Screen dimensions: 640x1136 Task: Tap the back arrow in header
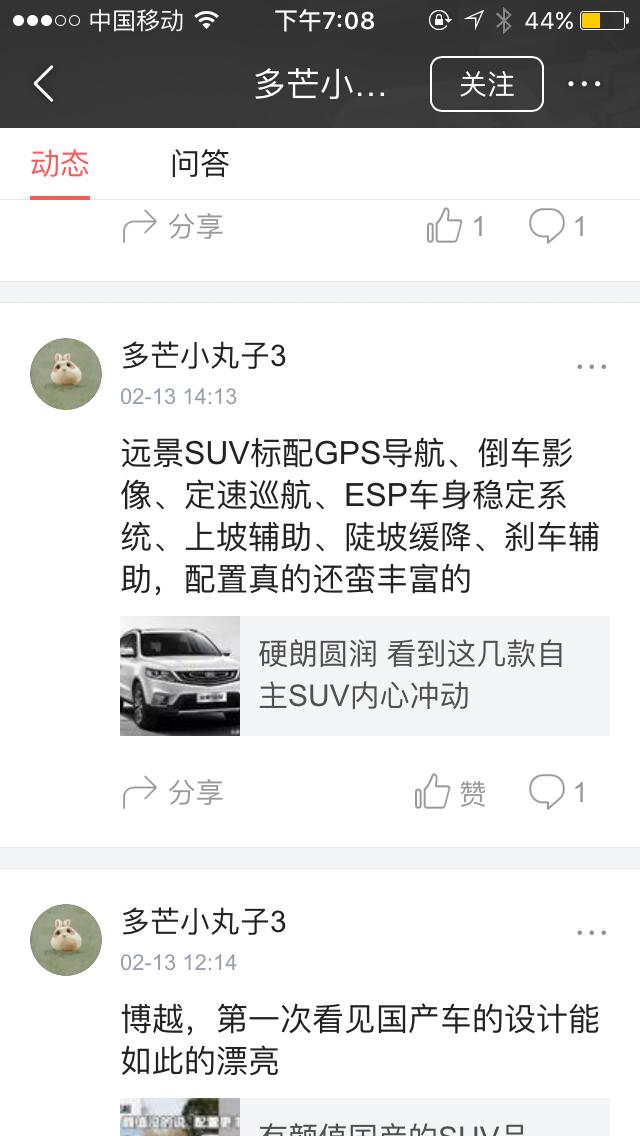pyautogui.click(x=43, y=84)
